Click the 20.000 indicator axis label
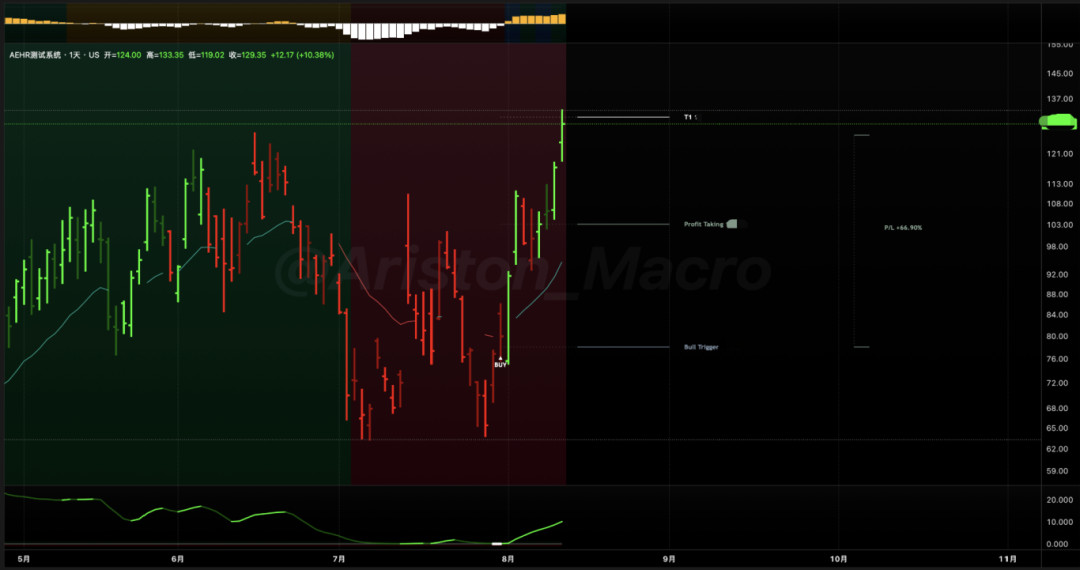Image resolution: width=1080 pixels, height=570 pixels. pos(1061,500)
